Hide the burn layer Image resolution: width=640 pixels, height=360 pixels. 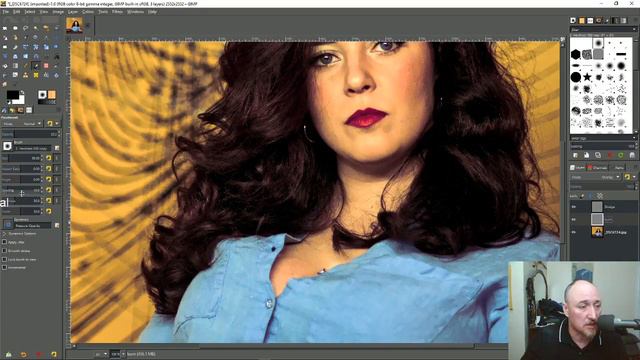[x=573, y=219]
